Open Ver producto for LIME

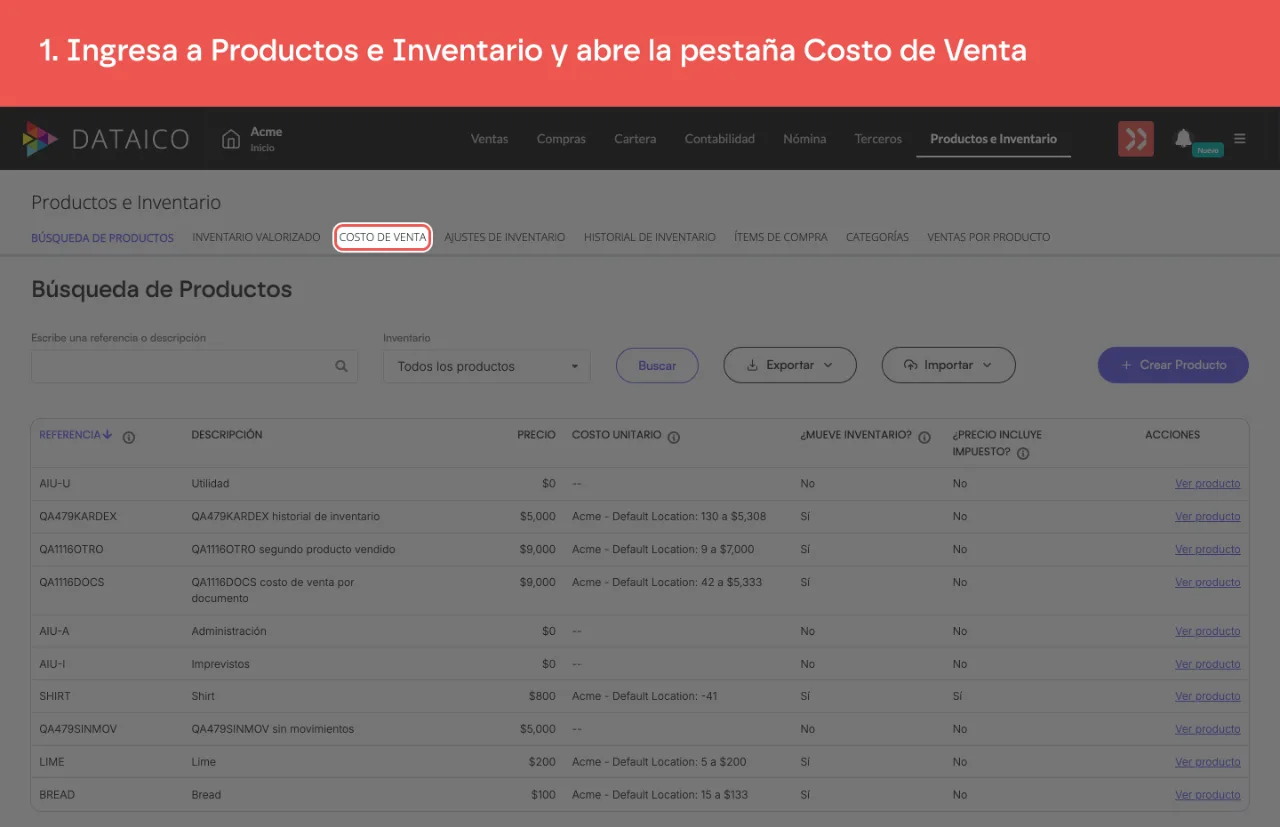point(1207,762)
